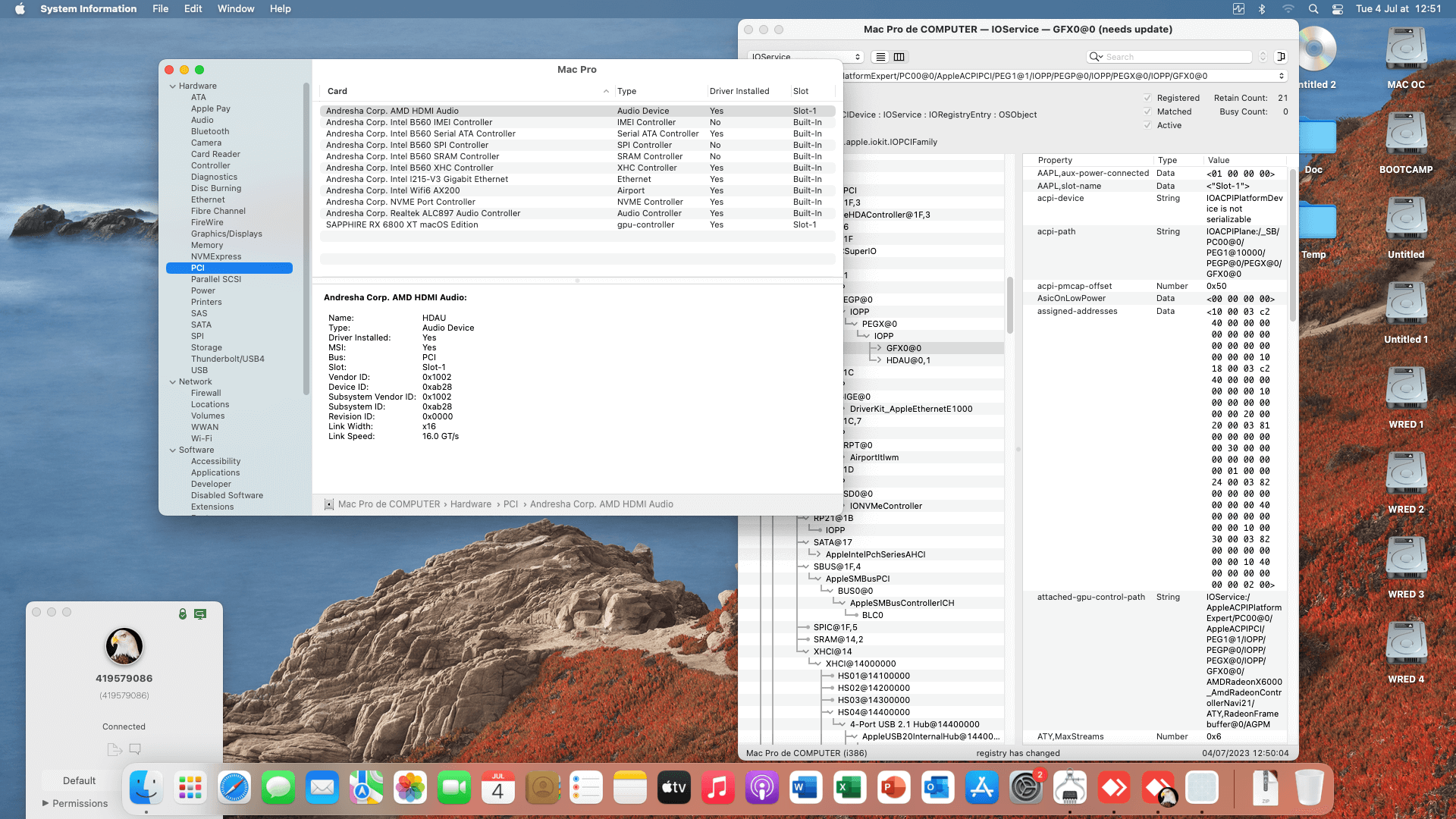Toggle the Matched checkbox
Image resolution: width=1456 pixels, height=819 pixels.
coord(1147,111)
